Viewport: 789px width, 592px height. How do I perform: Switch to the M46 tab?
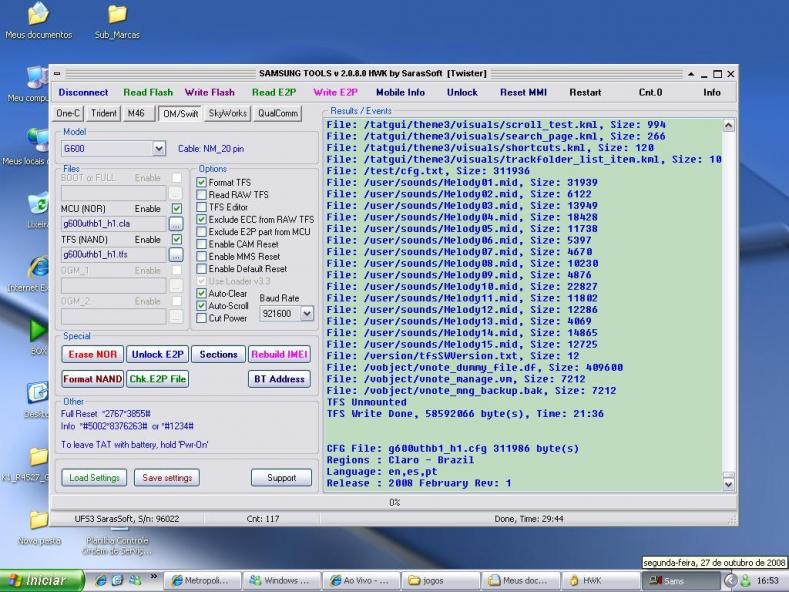click(136, 113)
